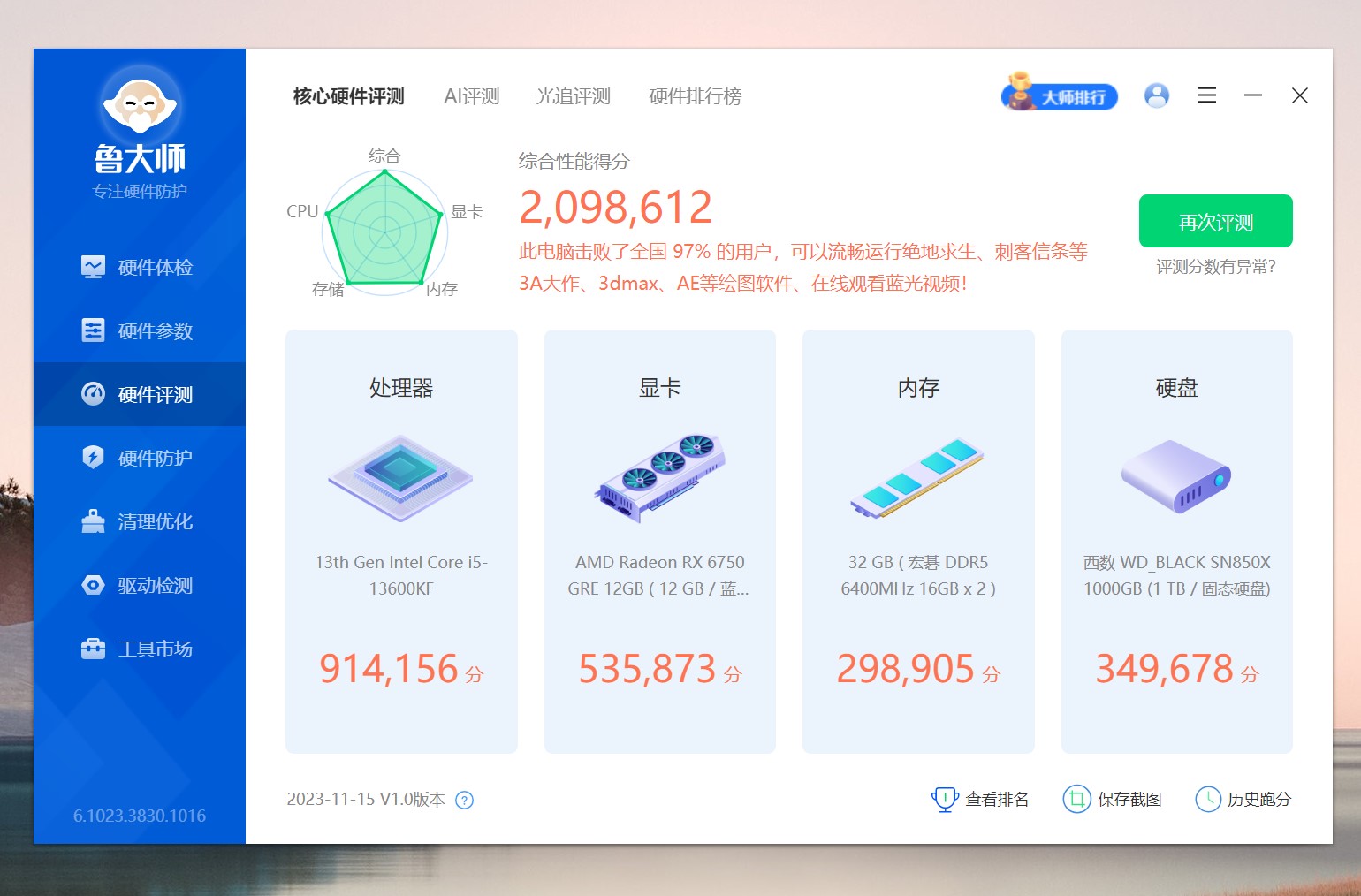Click the 显卡 card graphics card image
The width and height of the screenshot is (1361, 896).
(x=660, y=478)
